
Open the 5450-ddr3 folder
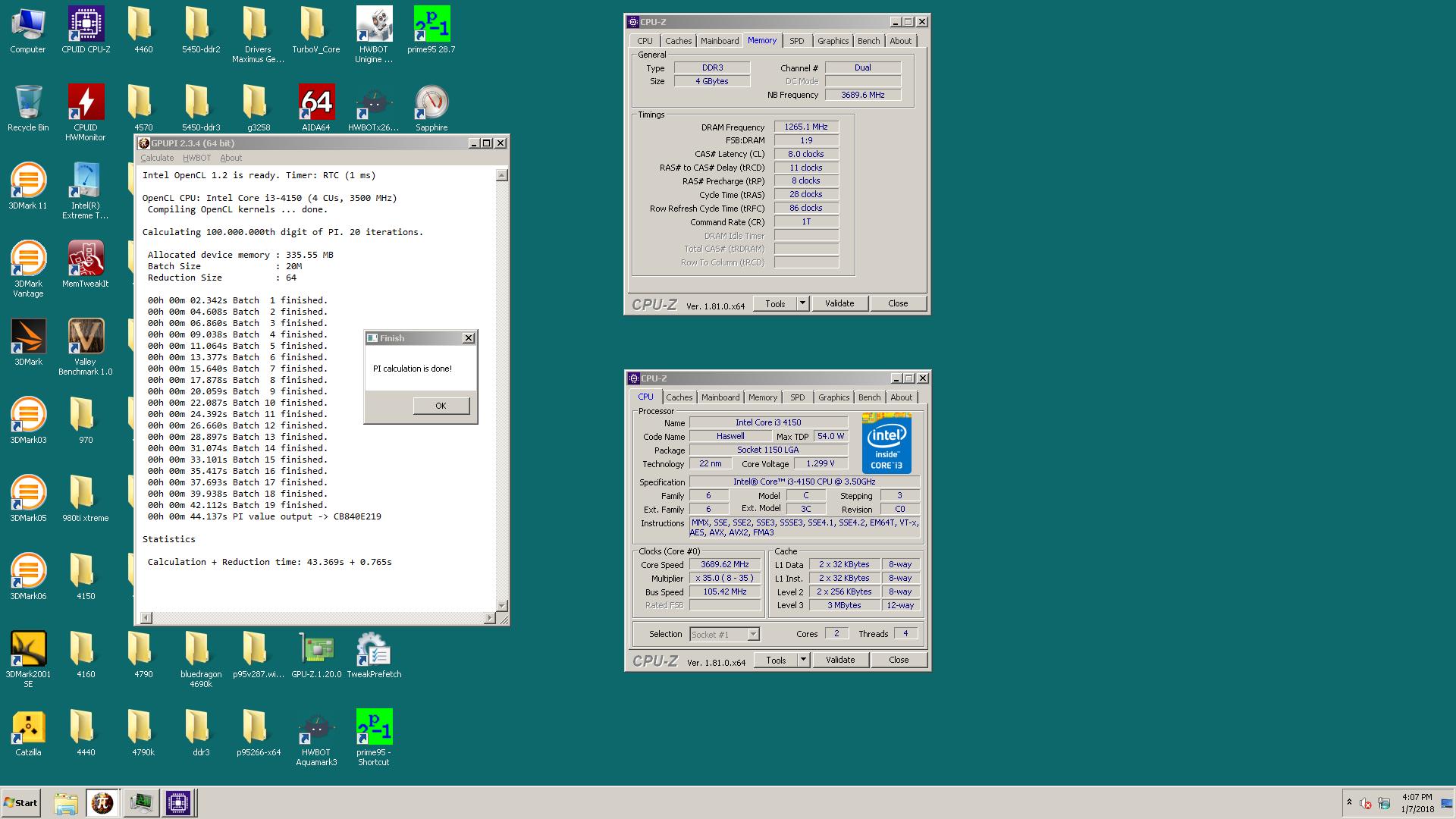tap(201, 108)
